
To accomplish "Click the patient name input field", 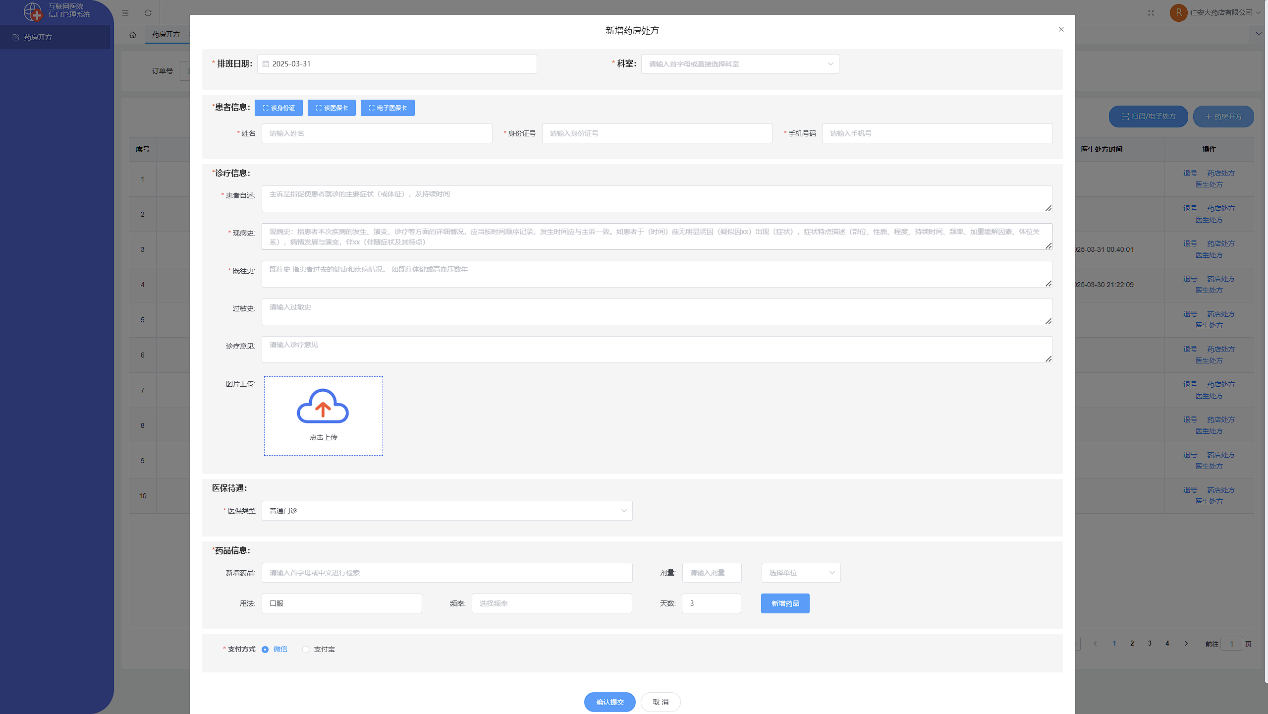I will pos(376,133).
